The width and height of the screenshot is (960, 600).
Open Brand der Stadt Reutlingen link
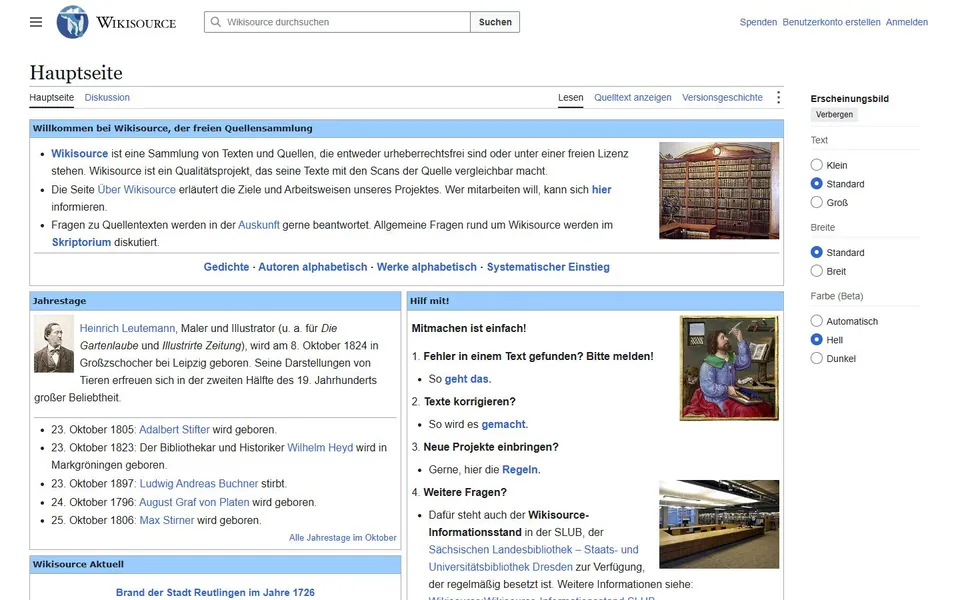coord(215,593)
